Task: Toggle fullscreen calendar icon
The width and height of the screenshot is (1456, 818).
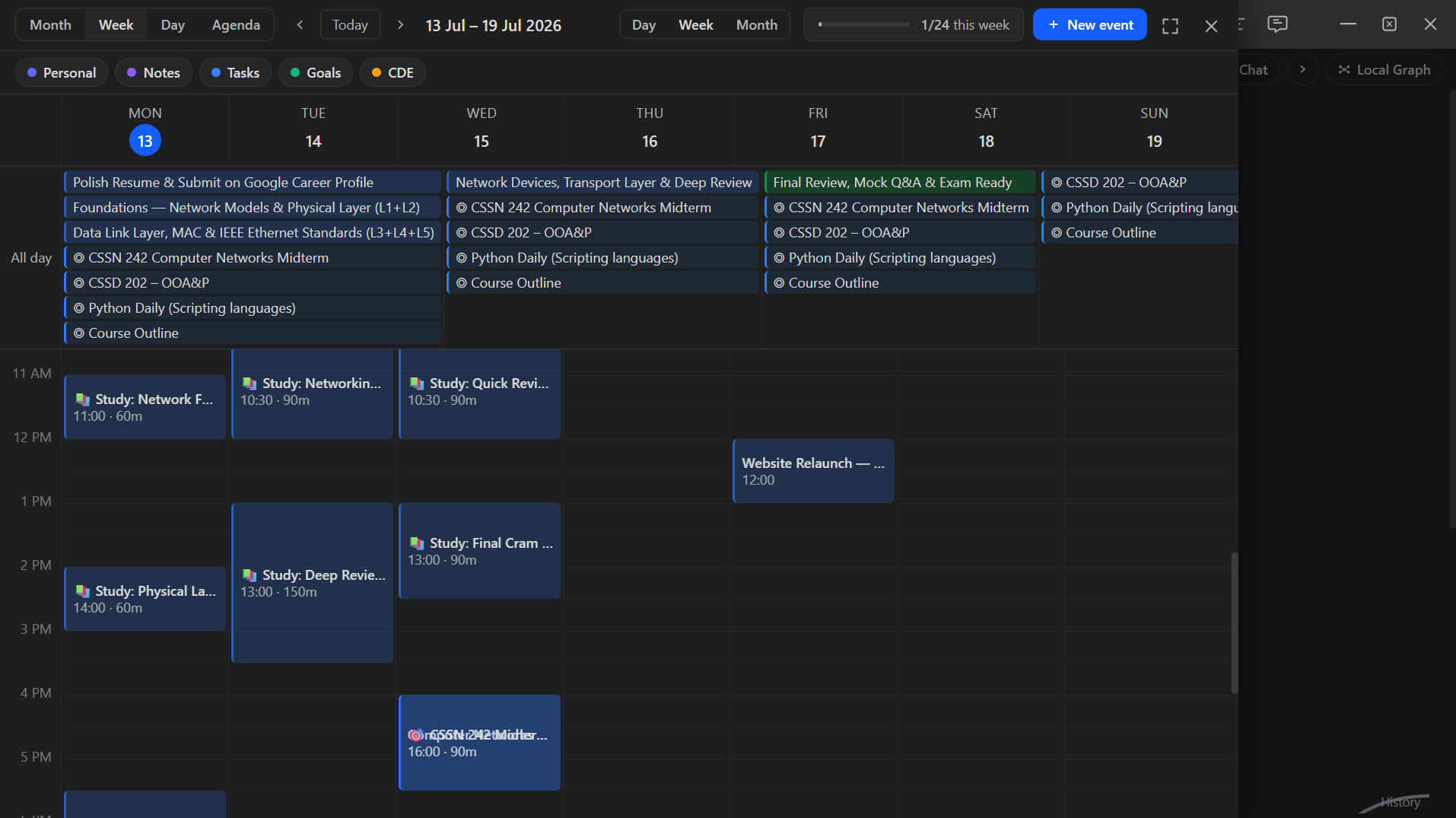Action: (1170, 26)
